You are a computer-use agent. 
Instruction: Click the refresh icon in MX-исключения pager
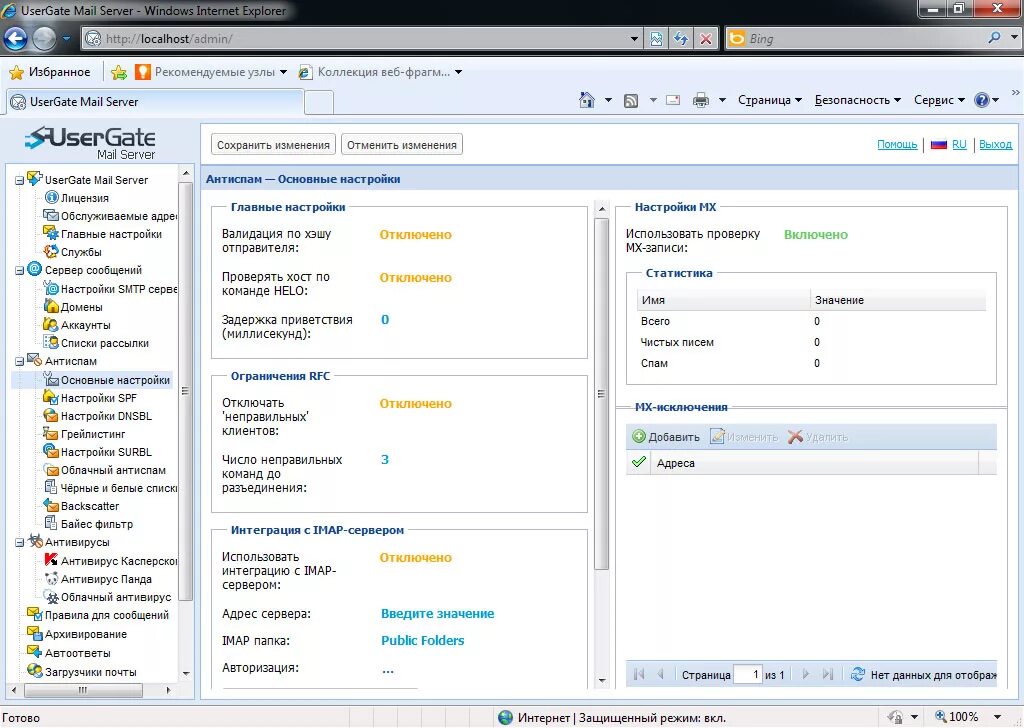click(858, 674)
